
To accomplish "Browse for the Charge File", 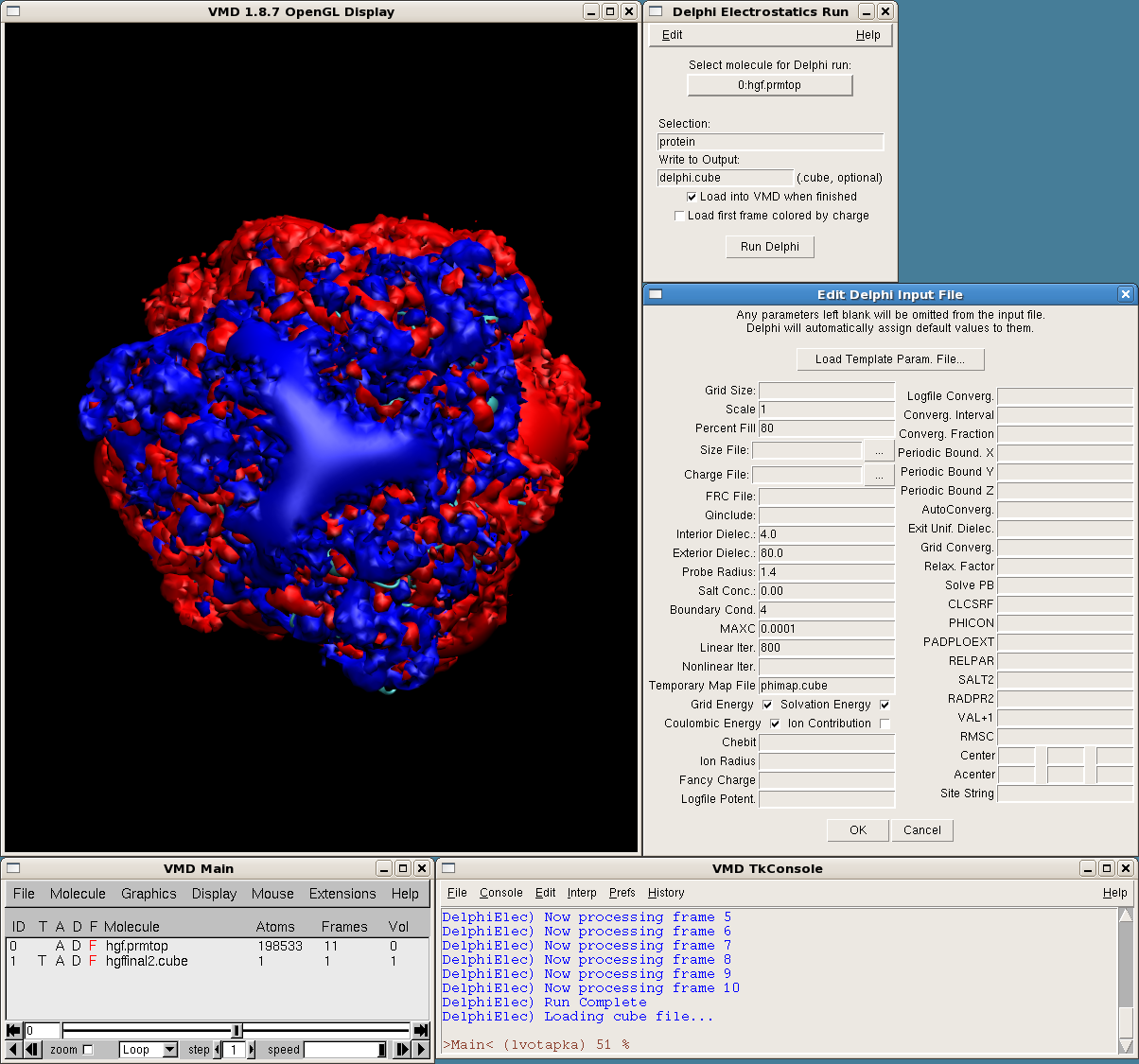I will point(879,475).
